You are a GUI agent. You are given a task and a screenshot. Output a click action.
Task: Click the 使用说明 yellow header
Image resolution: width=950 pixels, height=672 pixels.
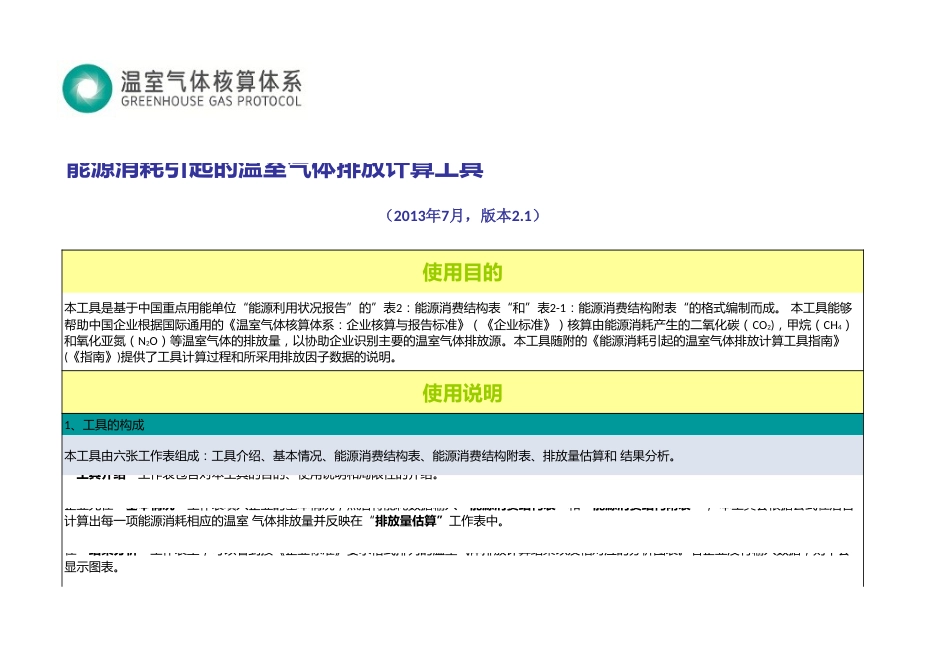click(462, 393)
